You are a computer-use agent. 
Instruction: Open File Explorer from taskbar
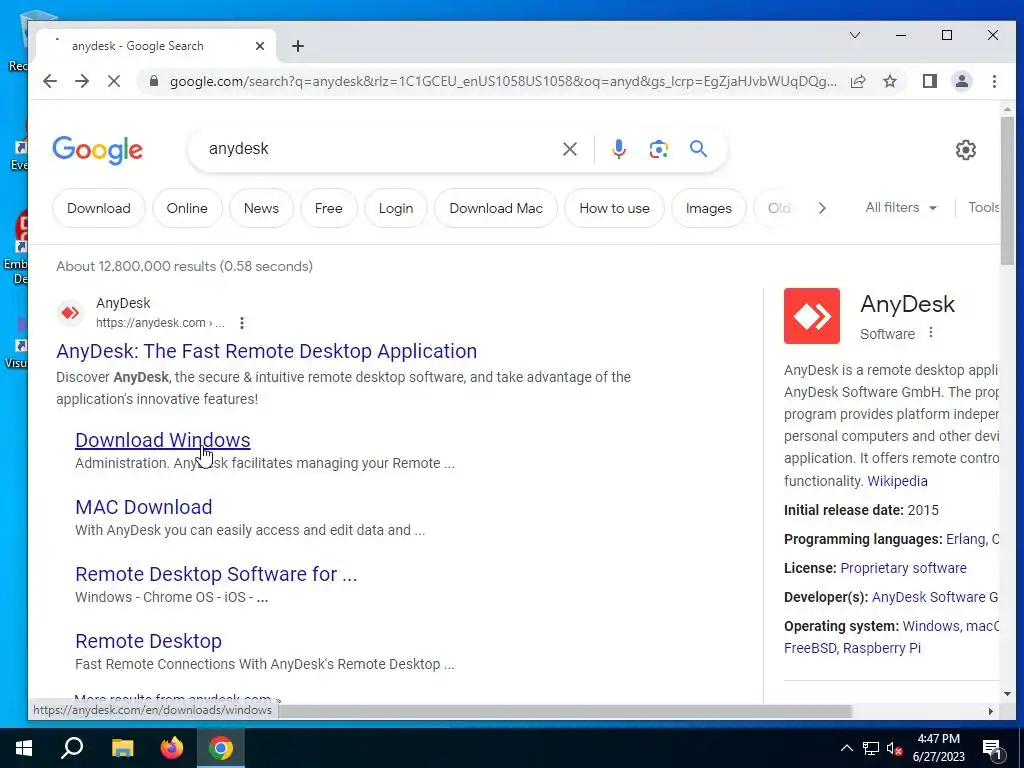coord(122,748)
